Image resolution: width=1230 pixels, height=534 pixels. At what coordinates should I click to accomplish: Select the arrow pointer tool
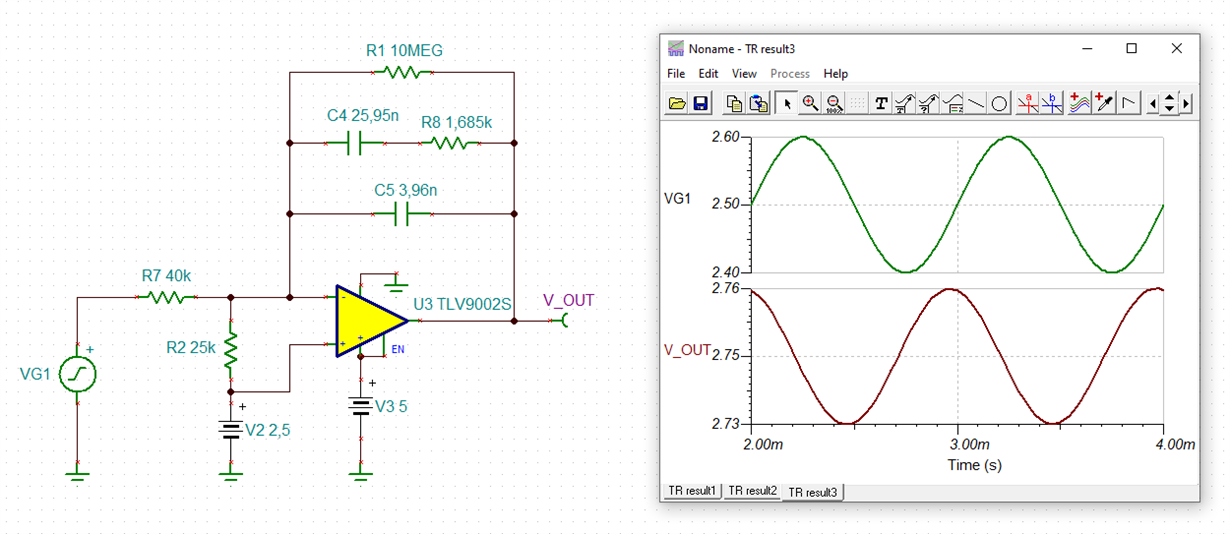[x=787, y=103]
